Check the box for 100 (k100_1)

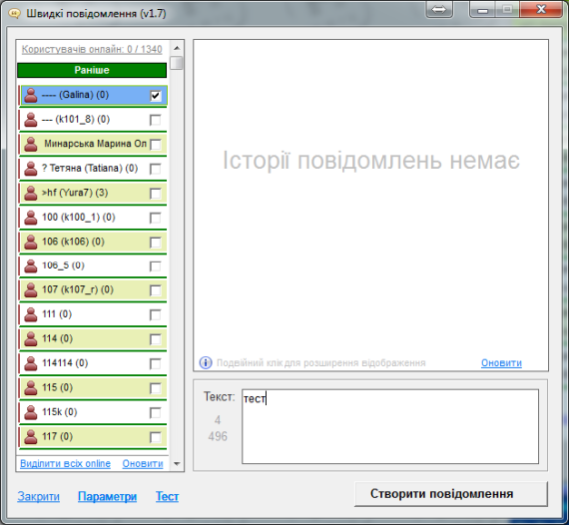coord(155,218)
